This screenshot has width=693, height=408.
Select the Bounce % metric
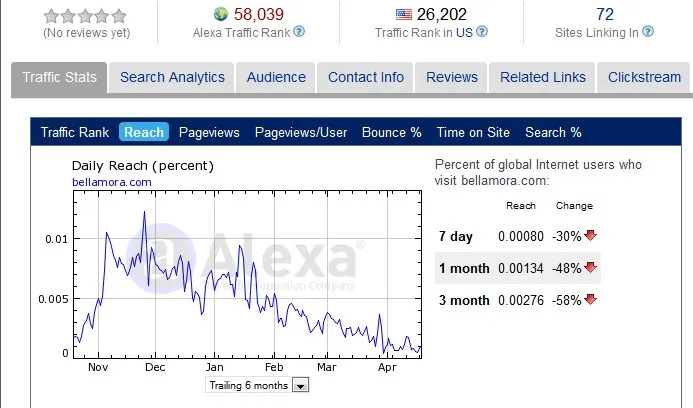point(392,132)
